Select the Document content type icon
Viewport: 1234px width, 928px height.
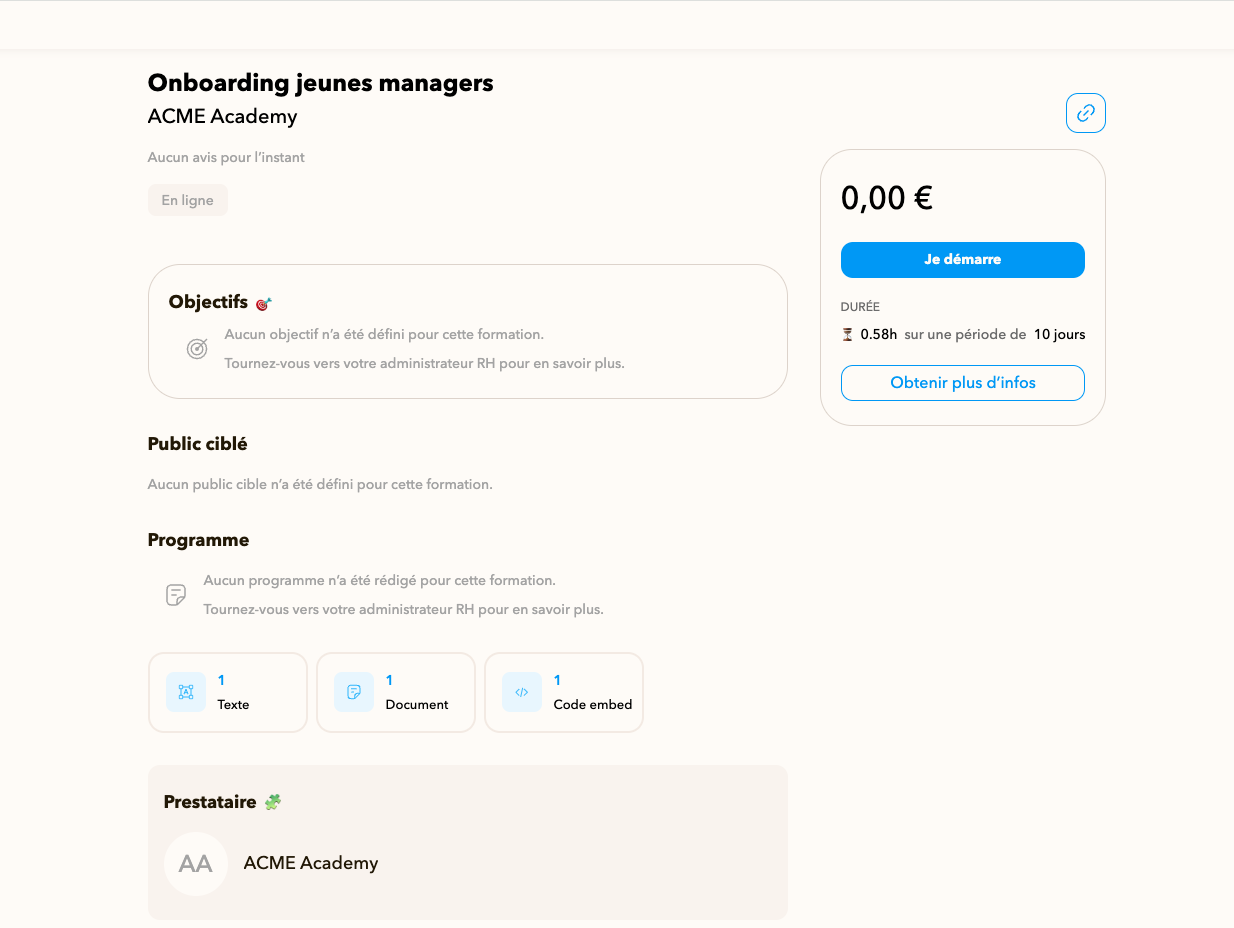pyautogui.click(x=354, y=692)
